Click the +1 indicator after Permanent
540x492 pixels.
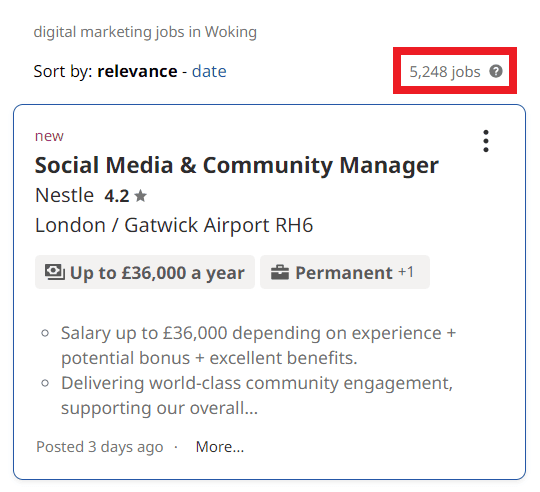click(x=406, y=272)
